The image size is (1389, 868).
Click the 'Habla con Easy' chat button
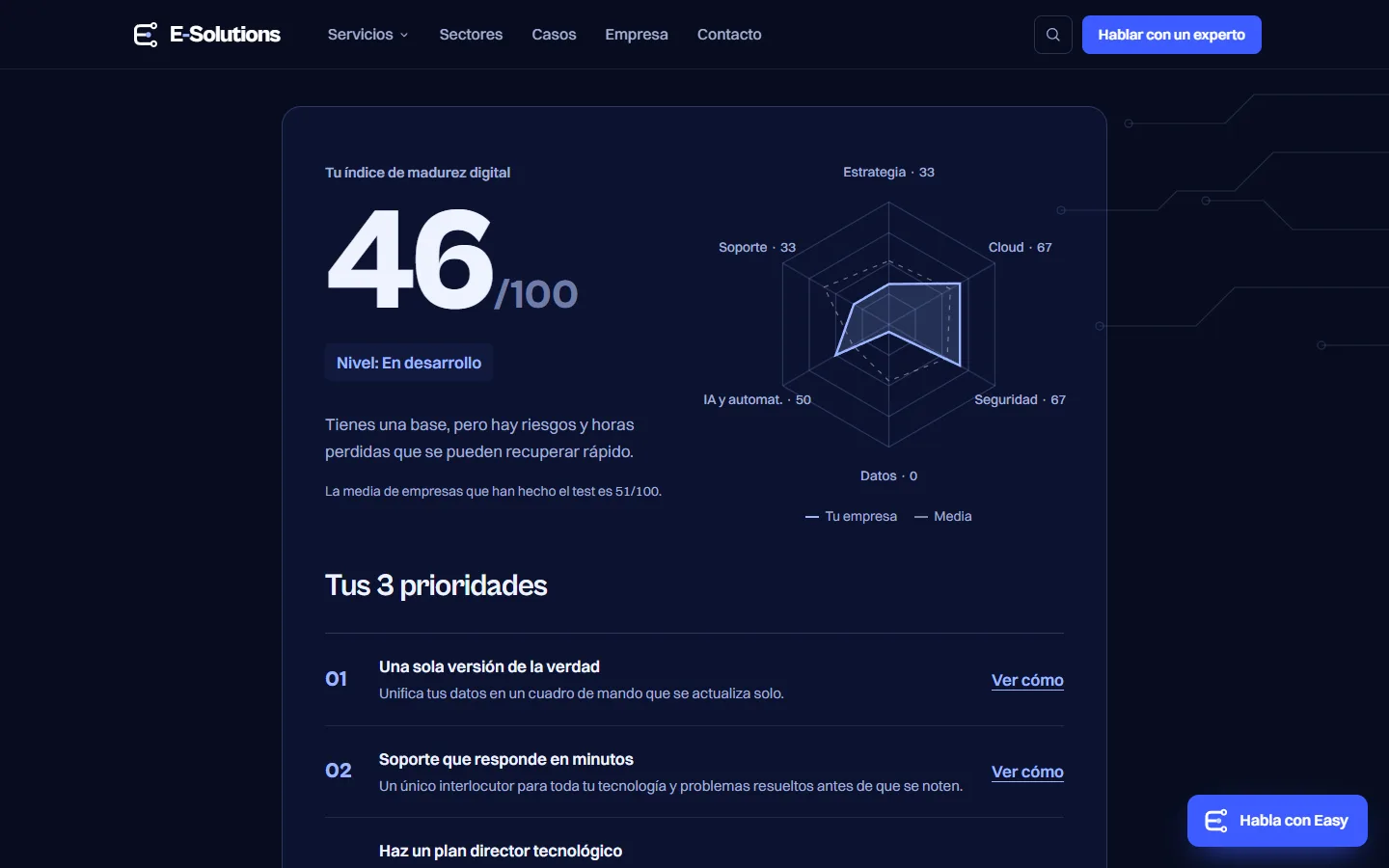click(x=1277, y=821)
